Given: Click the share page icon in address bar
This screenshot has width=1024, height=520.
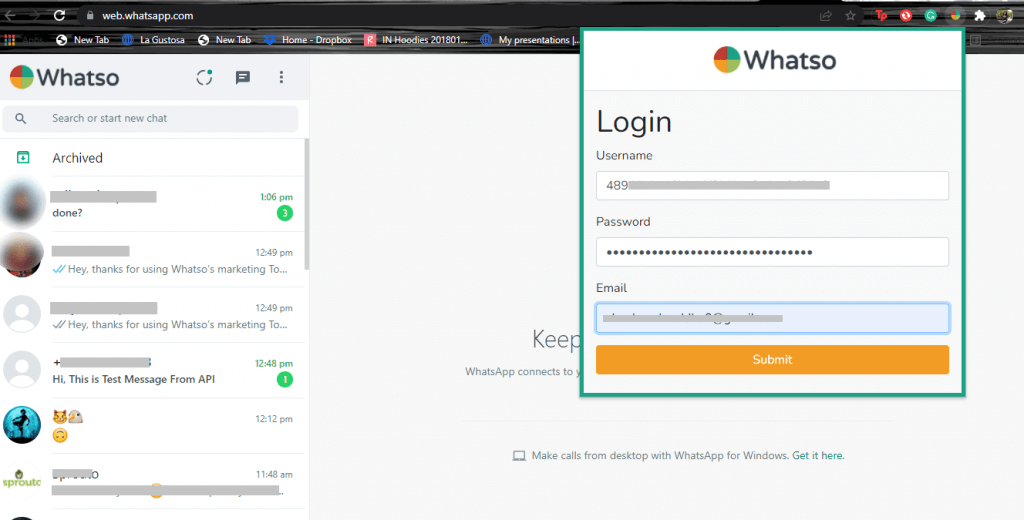Looking at the screenshot, I should pyautogui.click(x=825, y=16).
